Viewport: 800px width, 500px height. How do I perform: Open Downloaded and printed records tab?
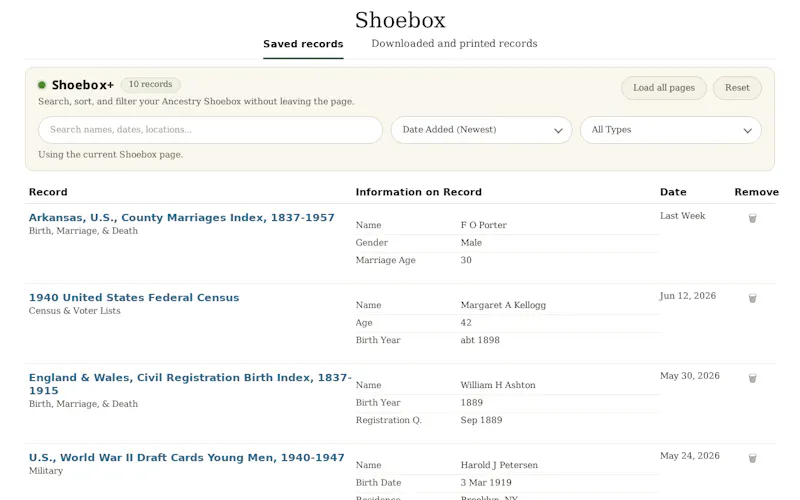pos(454,44)
